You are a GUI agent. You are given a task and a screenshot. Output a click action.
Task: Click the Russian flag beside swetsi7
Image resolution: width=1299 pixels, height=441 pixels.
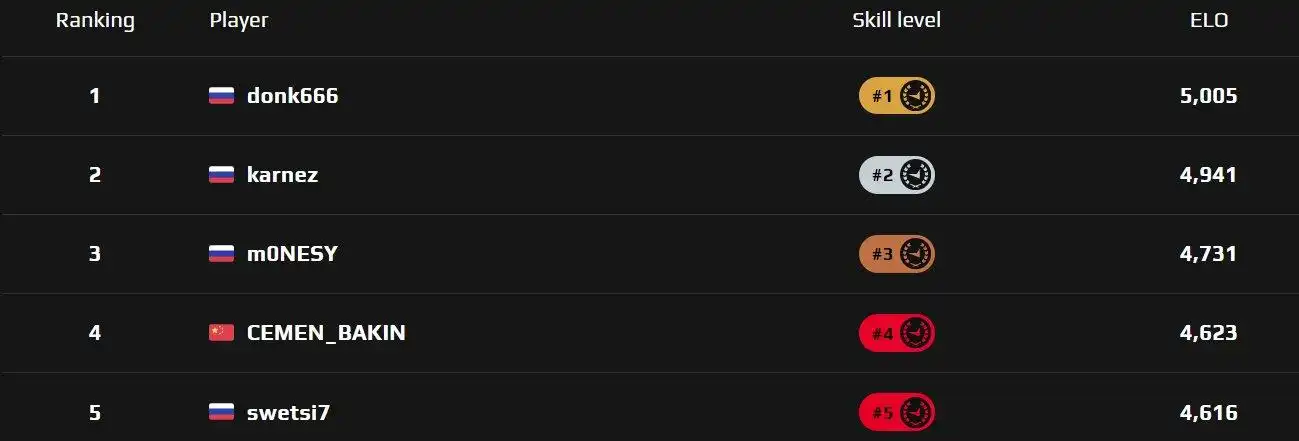click(221, 412)
